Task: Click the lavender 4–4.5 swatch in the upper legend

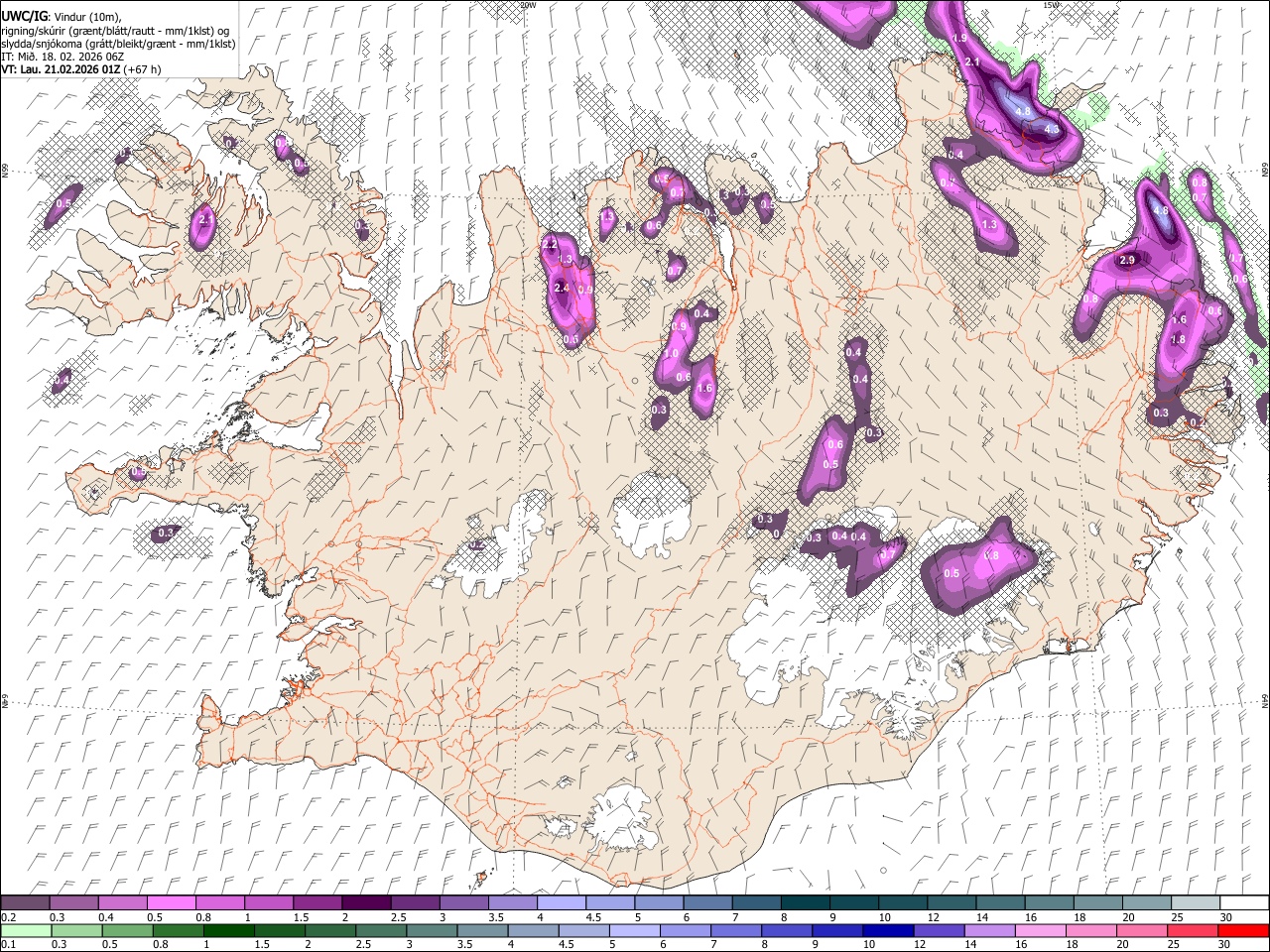Action: point(561,903)
